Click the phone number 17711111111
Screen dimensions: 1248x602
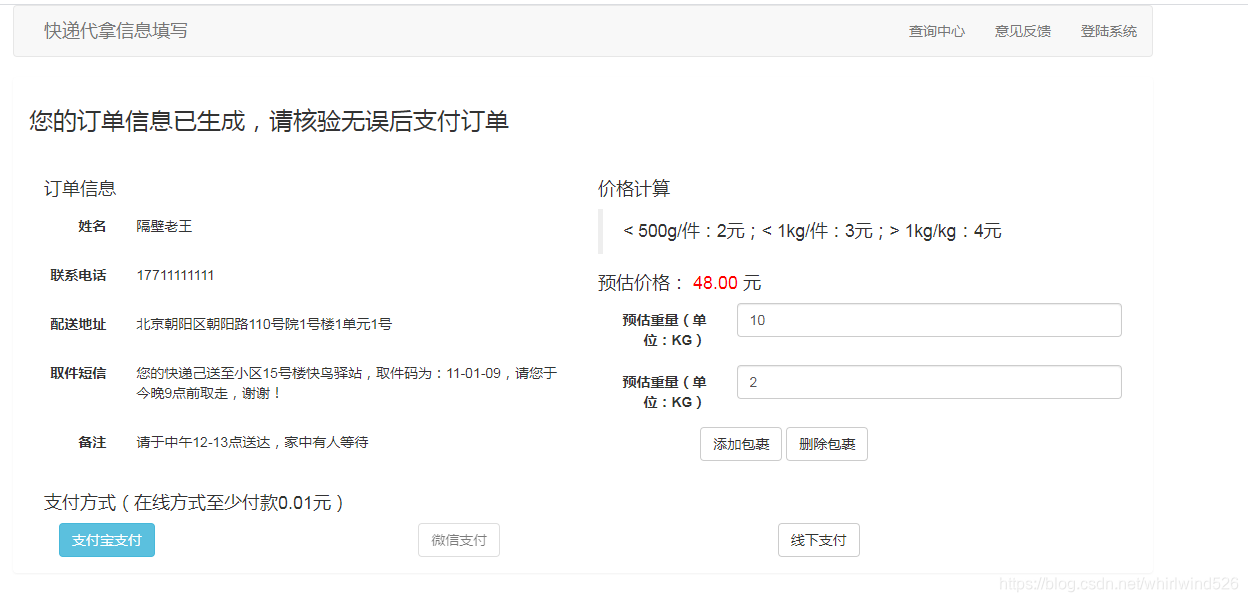[175, 275]
